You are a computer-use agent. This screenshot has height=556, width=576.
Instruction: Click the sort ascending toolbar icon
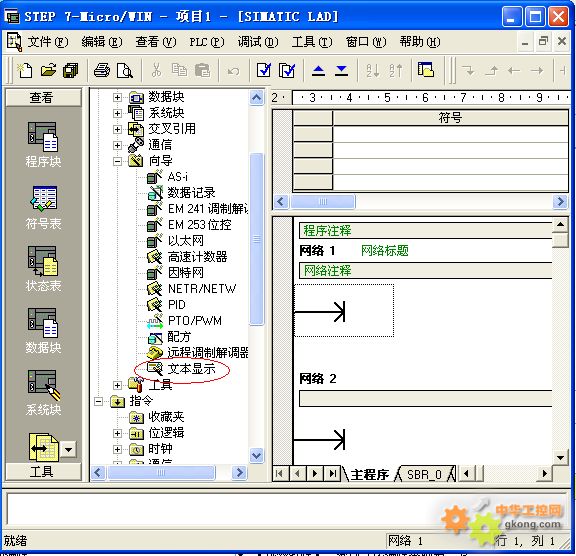pyautogui.click(x=372, y=71)
